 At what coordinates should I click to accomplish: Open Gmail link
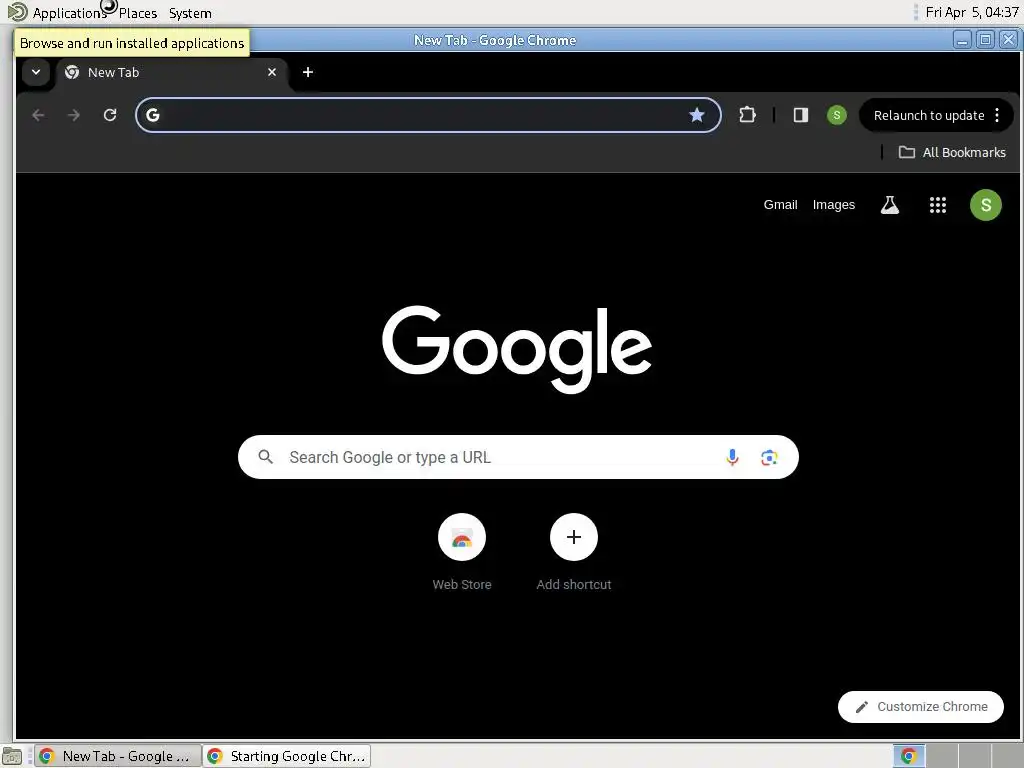780,204
